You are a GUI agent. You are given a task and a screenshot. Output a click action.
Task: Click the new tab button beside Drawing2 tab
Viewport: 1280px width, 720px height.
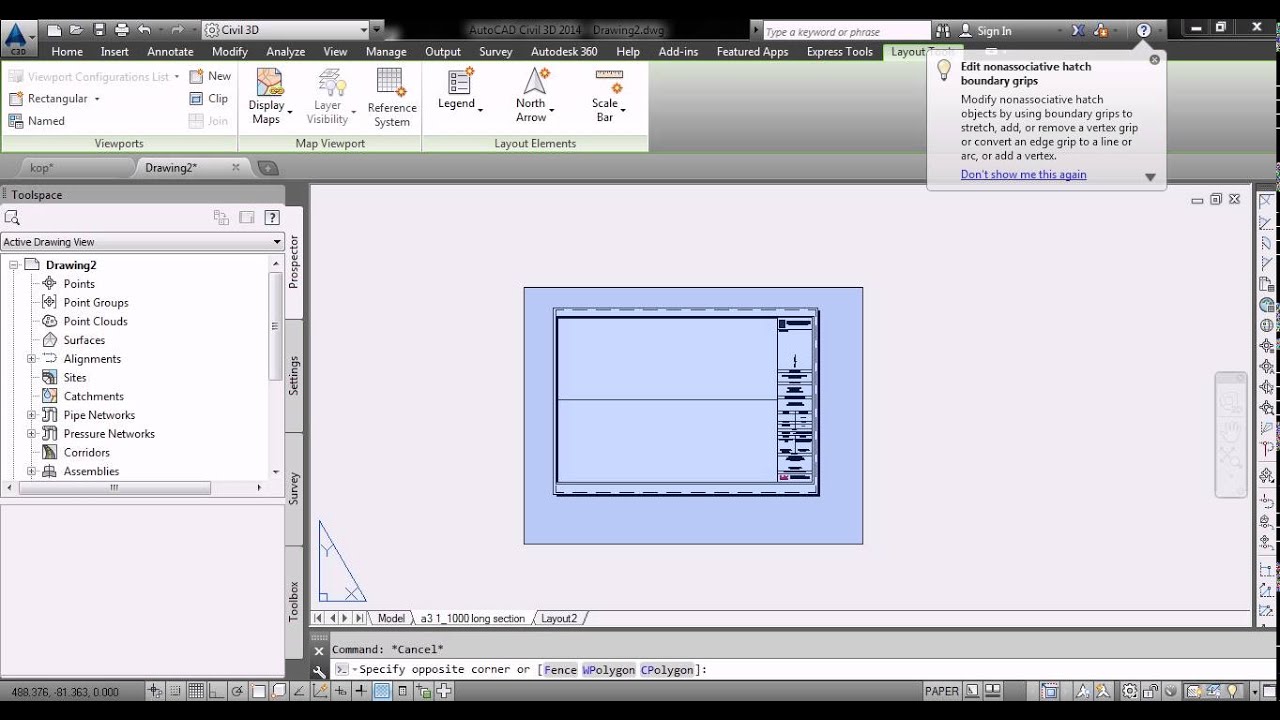(268, 168)
